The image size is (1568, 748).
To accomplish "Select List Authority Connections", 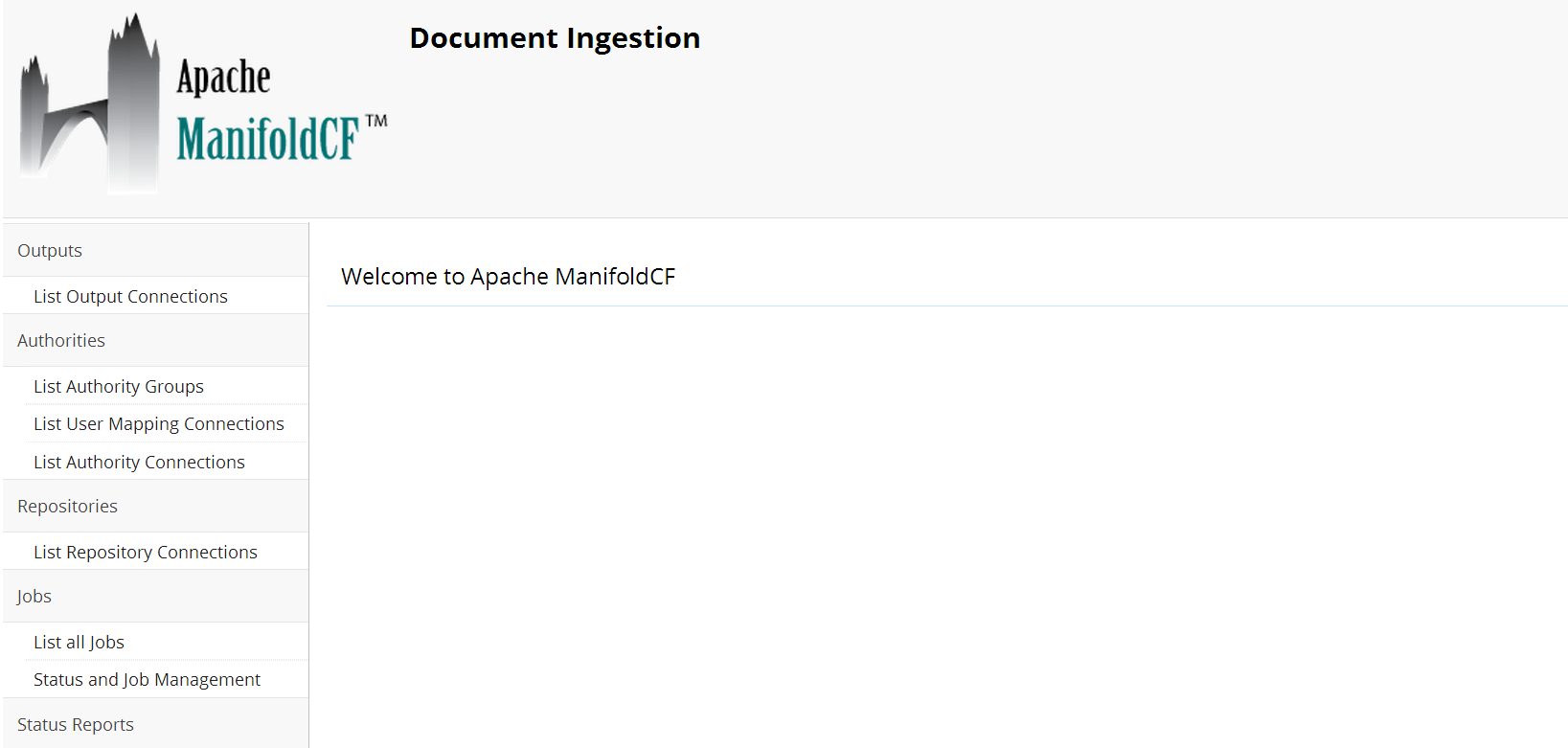I will (139, 463).
